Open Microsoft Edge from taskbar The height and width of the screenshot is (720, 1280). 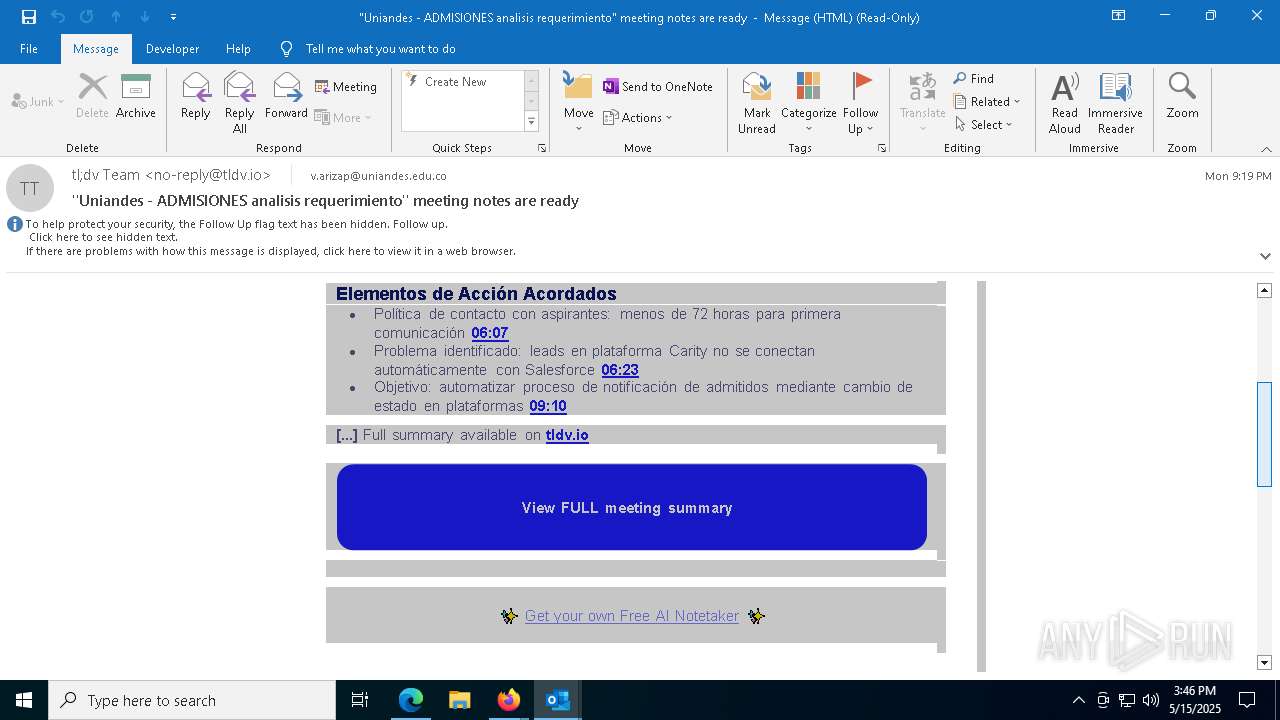coord(411,700)
